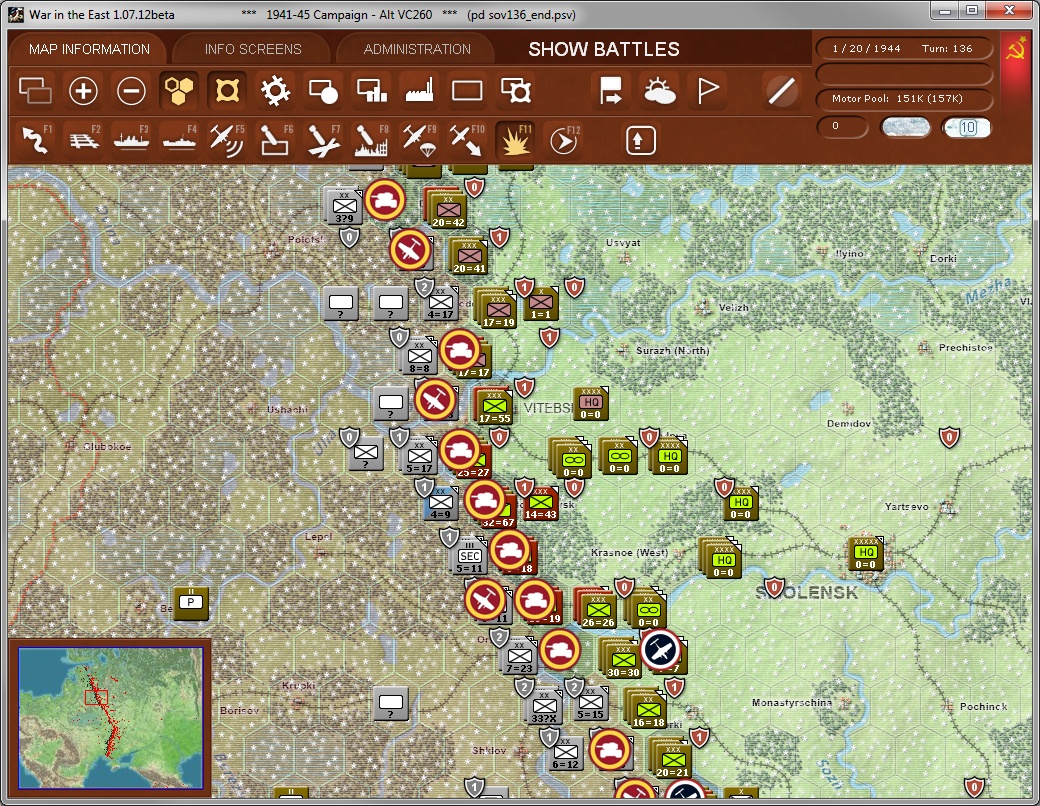Zoom in on the campaign map

(83, 90)
